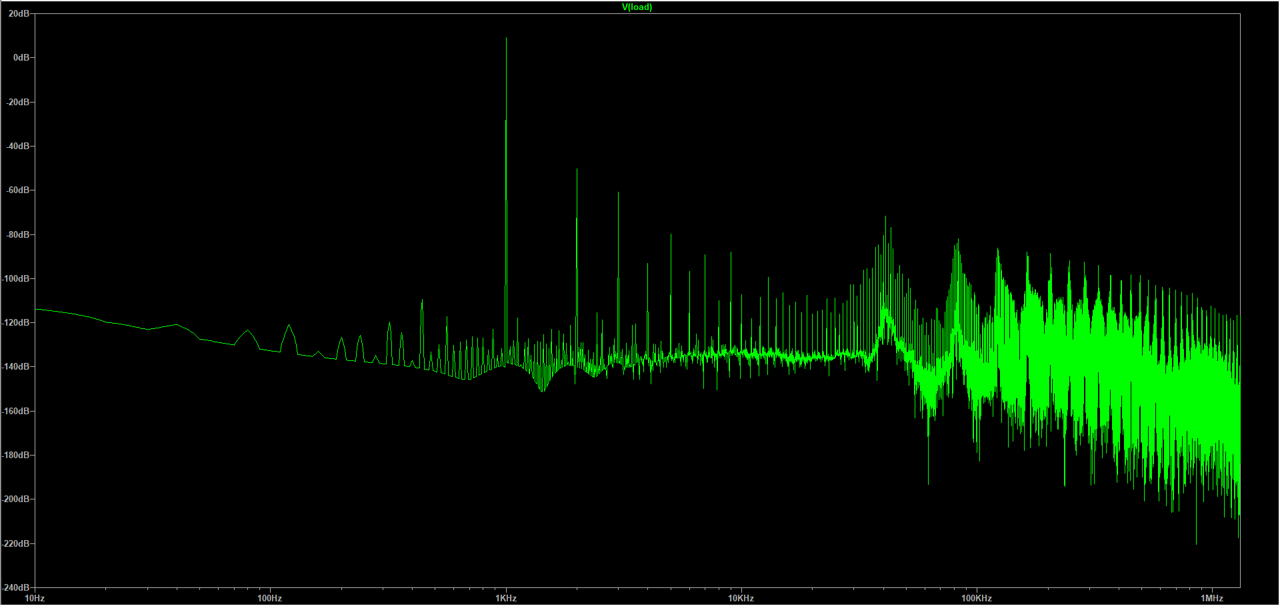Click the 100KHz frequency axis label

tap(977, 598)
